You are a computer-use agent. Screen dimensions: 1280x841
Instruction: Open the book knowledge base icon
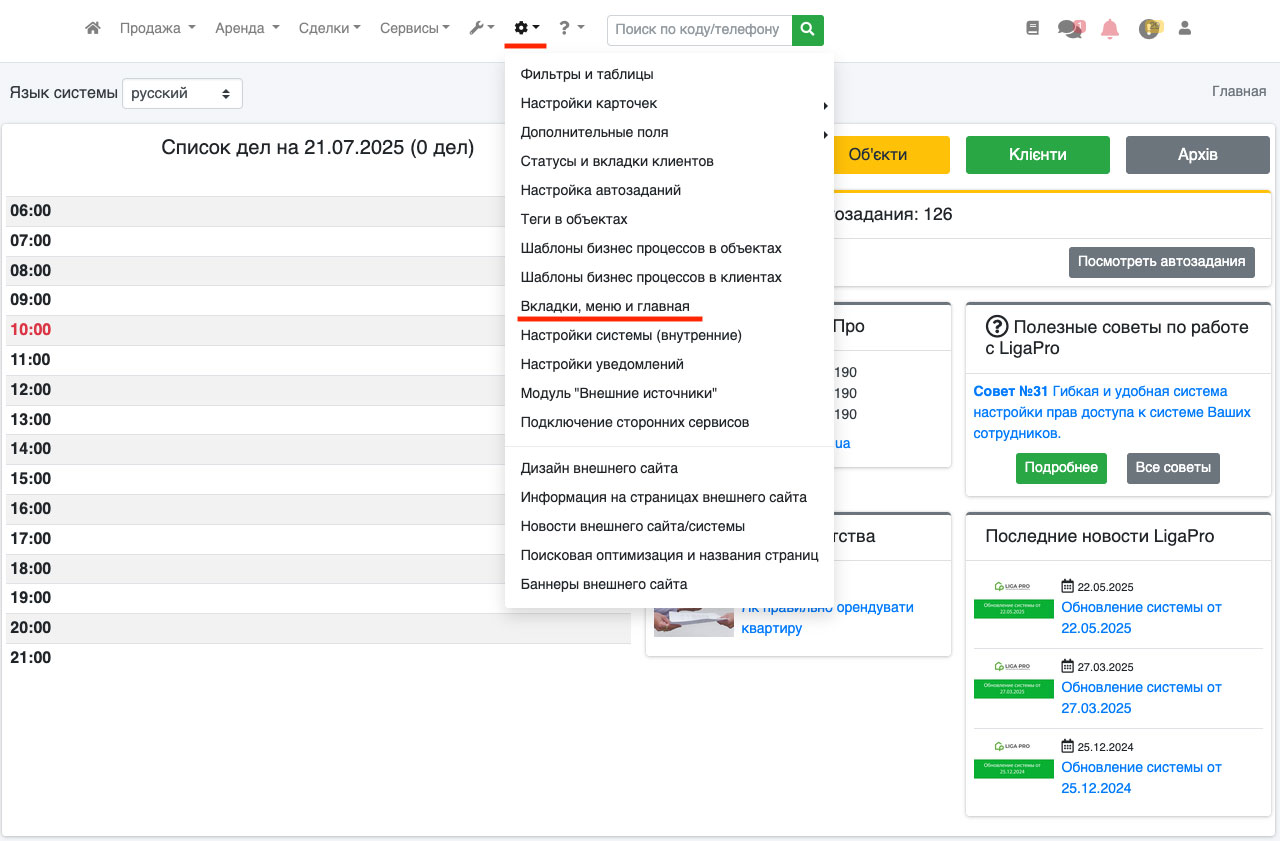pyautogui.click(x=1033, y=29)
